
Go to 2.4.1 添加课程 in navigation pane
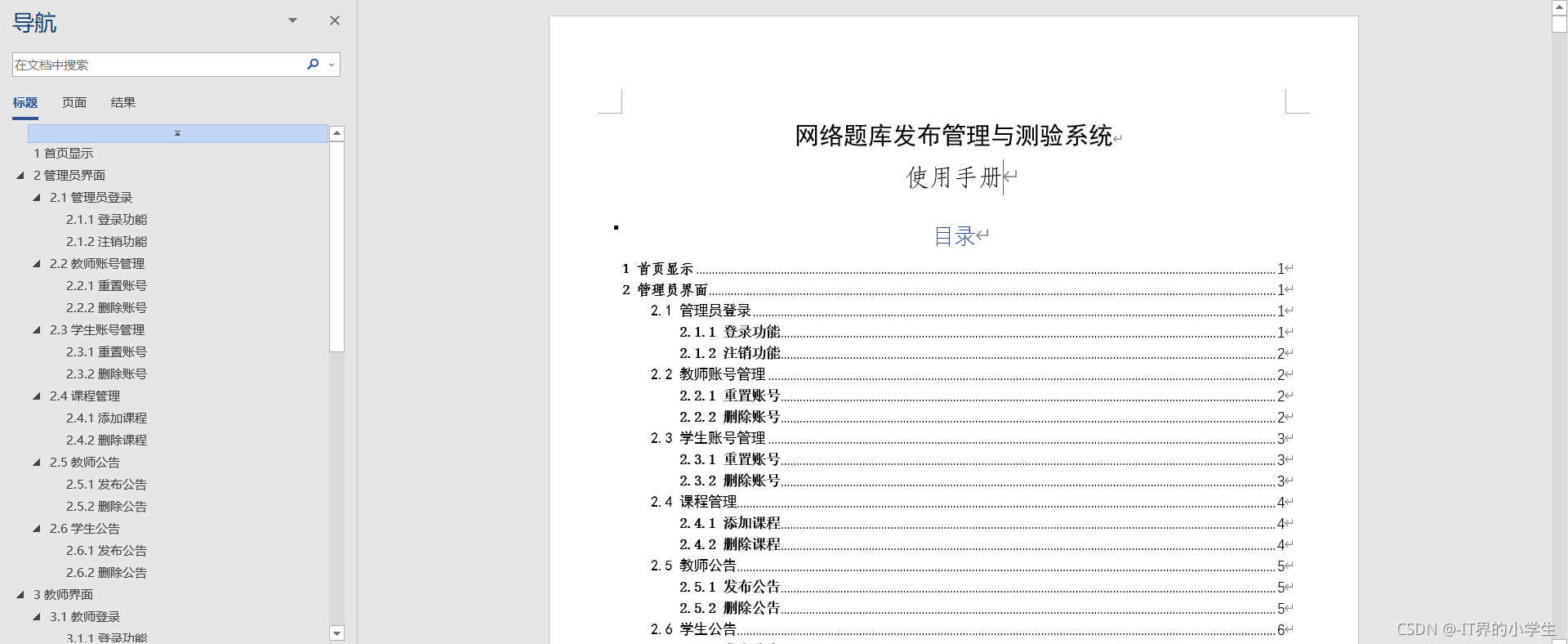coord(107,418)
